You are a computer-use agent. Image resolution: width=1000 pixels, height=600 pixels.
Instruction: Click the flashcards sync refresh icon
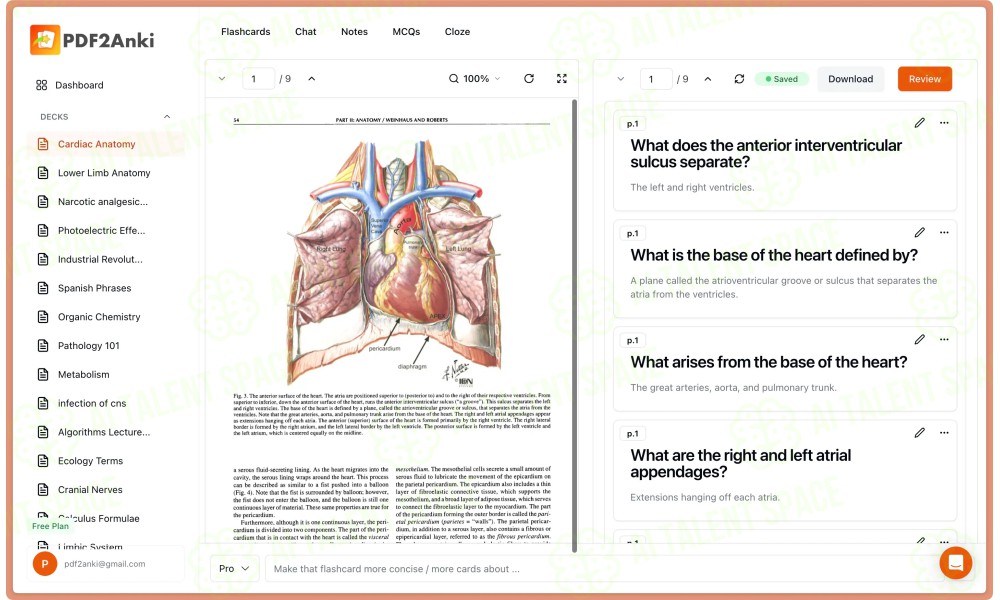pyautogui.click(x=739, y=79)
